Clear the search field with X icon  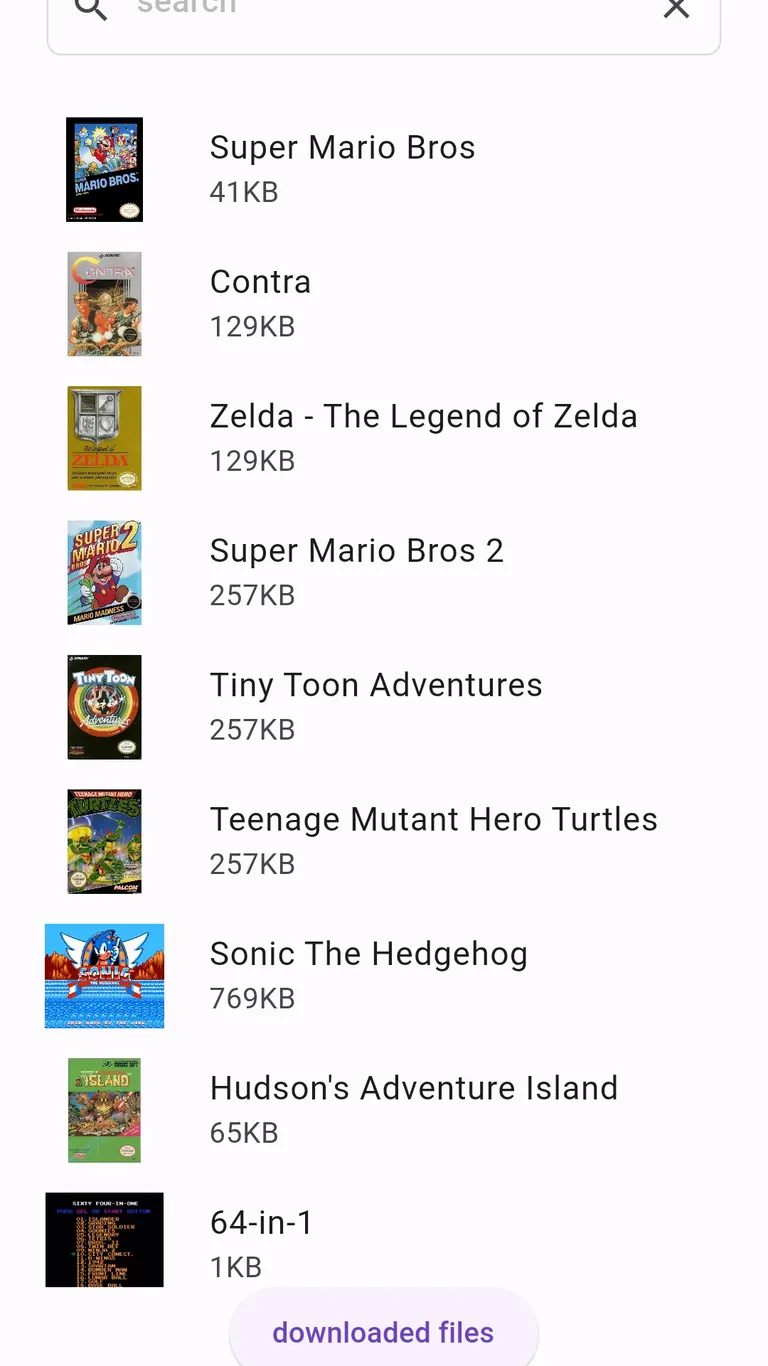[677, 9]
